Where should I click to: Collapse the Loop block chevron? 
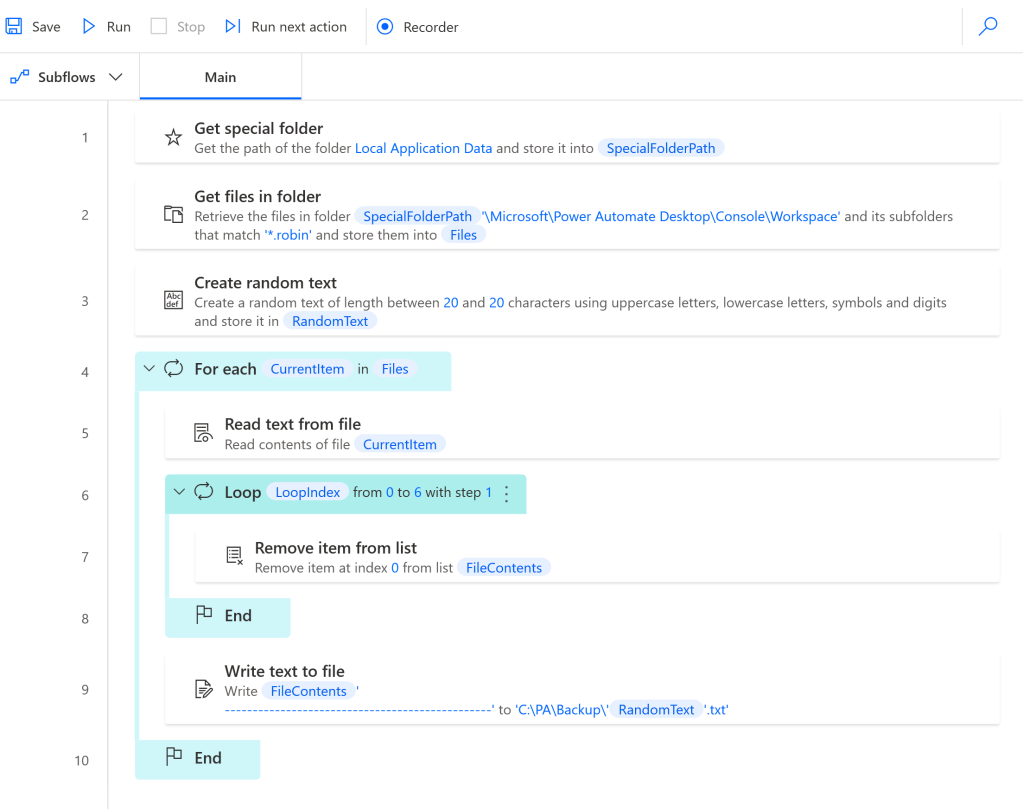pyautogui.click(x=180, y=492)
